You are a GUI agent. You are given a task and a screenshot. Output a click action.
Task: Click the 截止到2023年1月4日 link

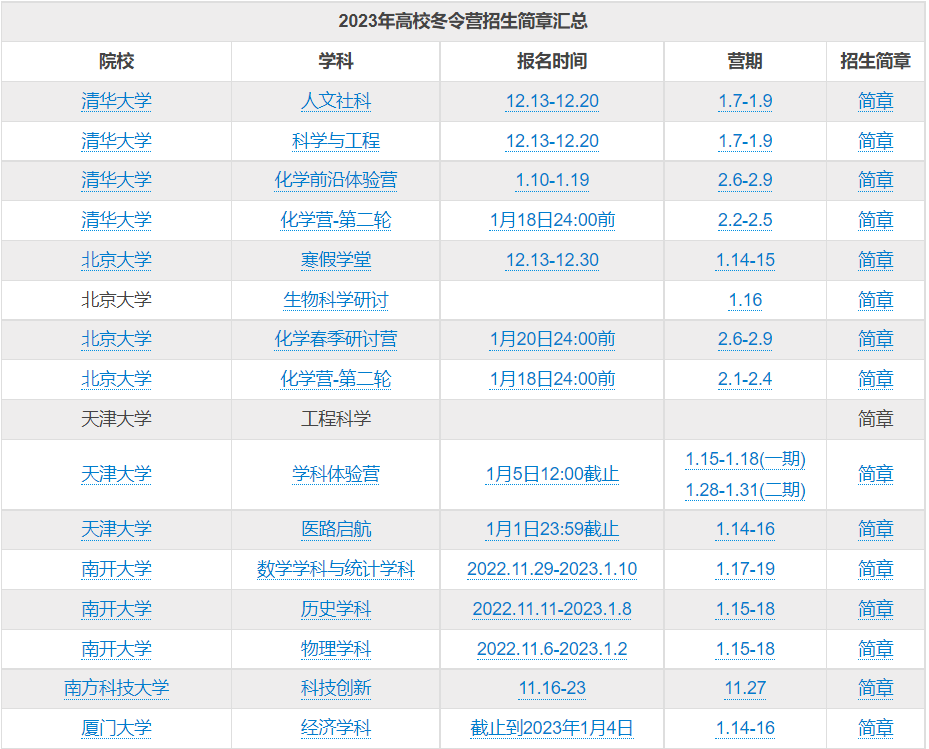[x=552, y=728]
